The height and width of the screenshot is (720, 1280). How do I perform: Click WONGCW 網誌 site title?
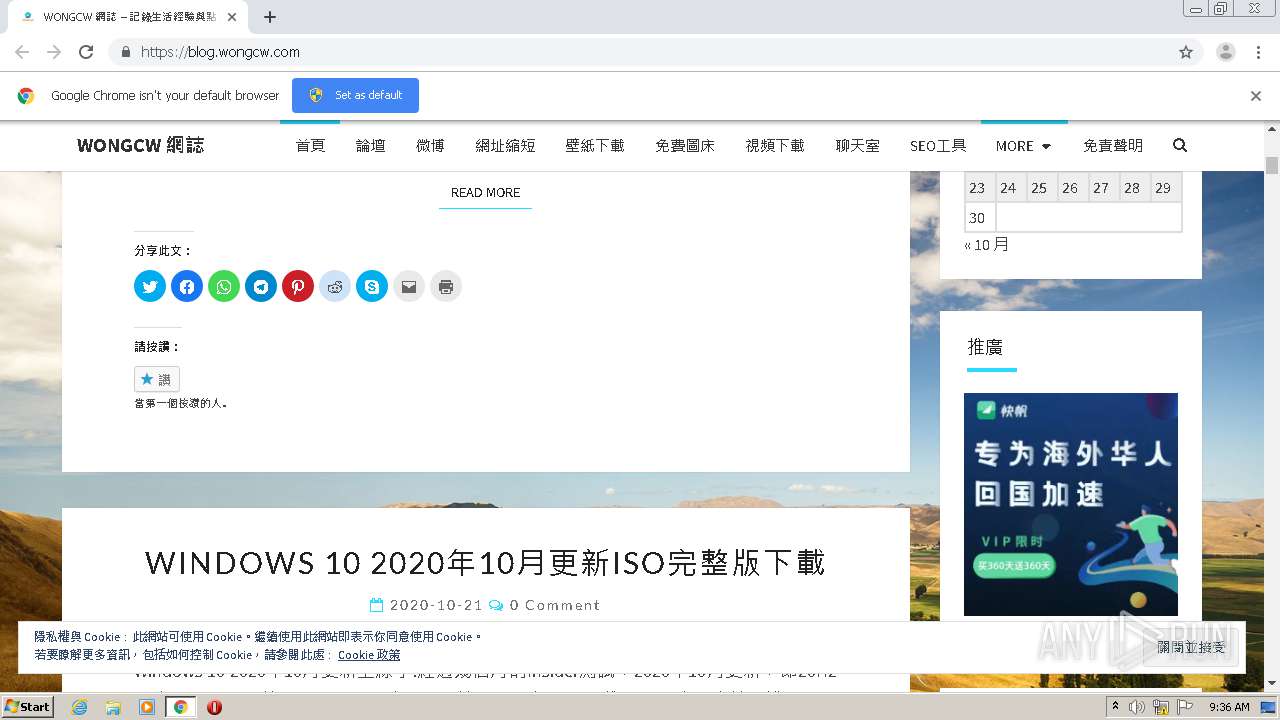click(140, 145)
